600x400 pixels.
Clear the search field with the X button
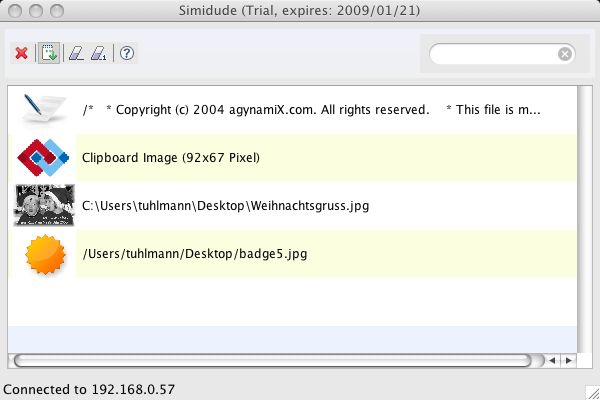click(x=565, y=54)
